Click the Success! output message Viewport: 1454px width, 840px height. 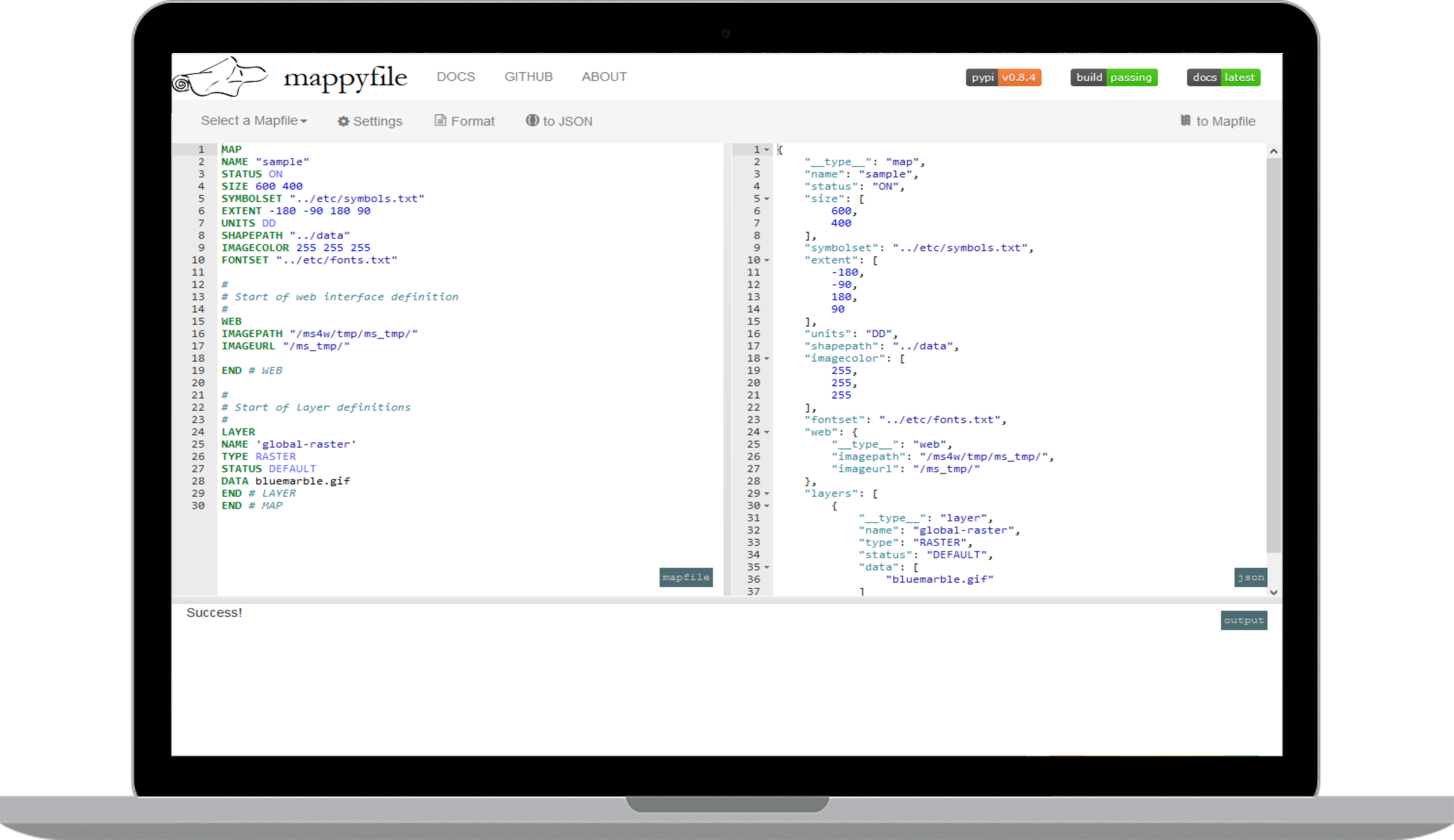214,613
